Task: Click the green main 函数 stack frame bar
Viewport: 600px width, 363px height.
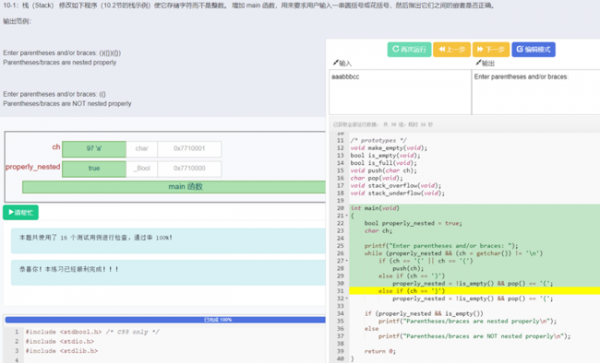Action: (174, 187)
